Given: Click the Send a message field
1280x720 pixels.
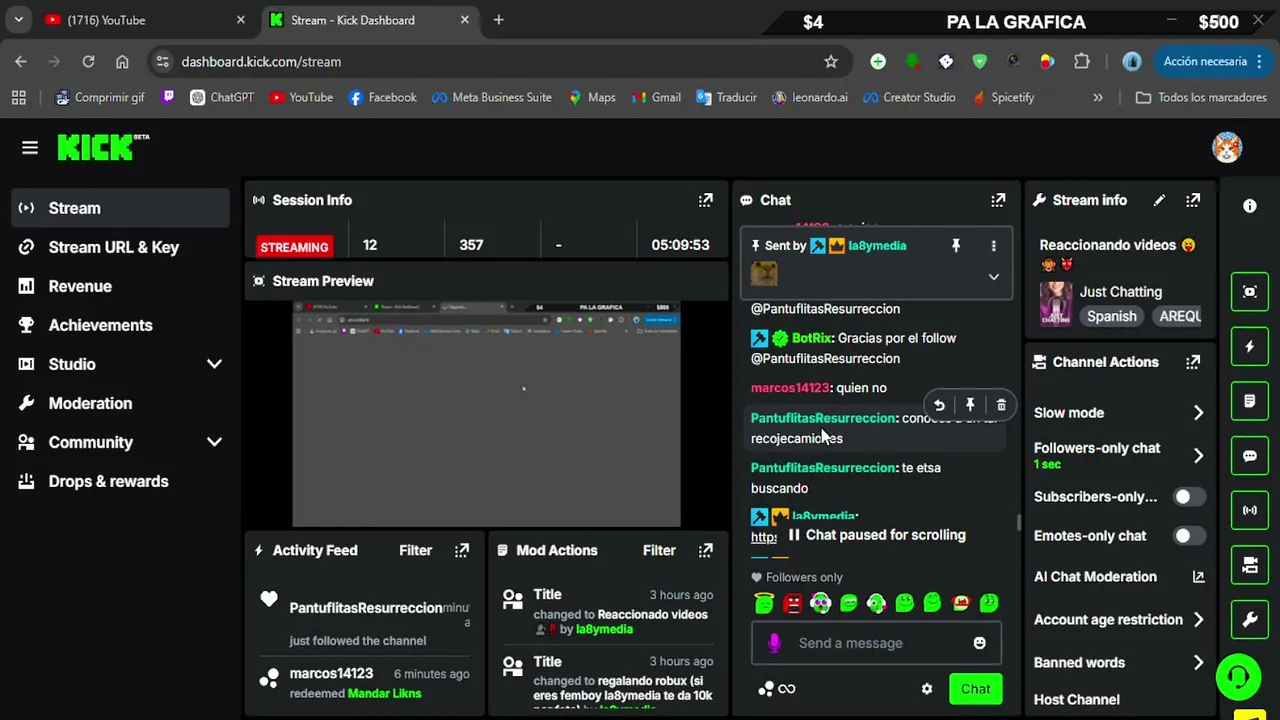Looking at the screenshot, I should 876,643.
